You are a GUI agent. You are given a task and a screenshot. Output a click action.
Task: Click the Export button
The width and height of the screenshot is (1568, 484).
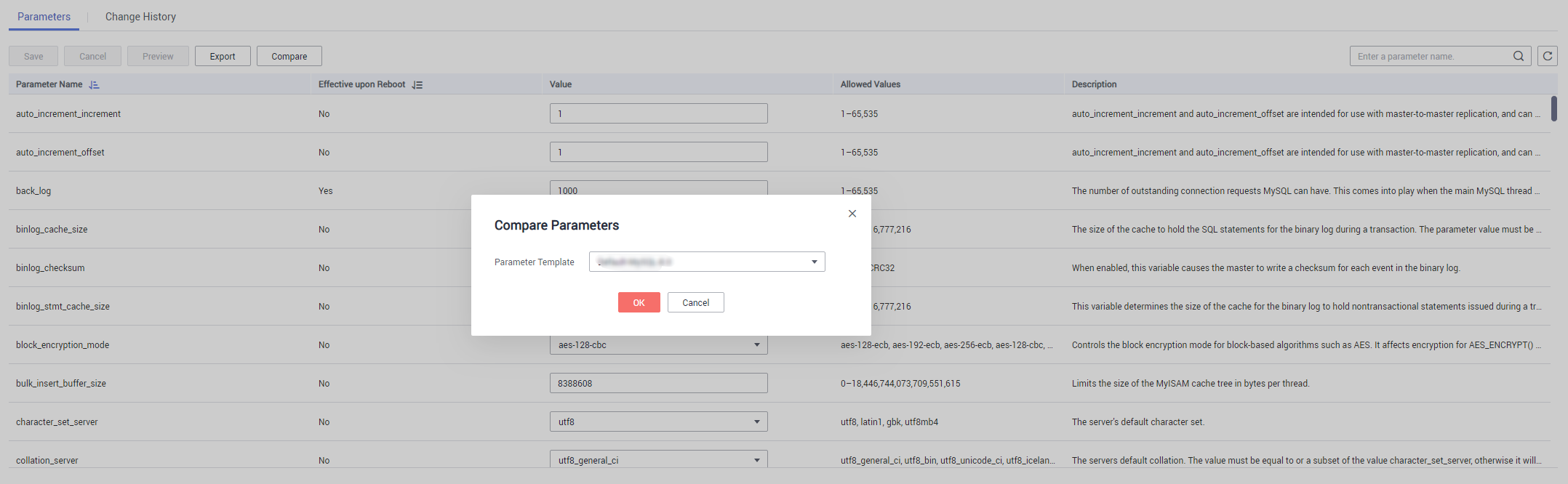pyautogui.click(x=223, y=56)
